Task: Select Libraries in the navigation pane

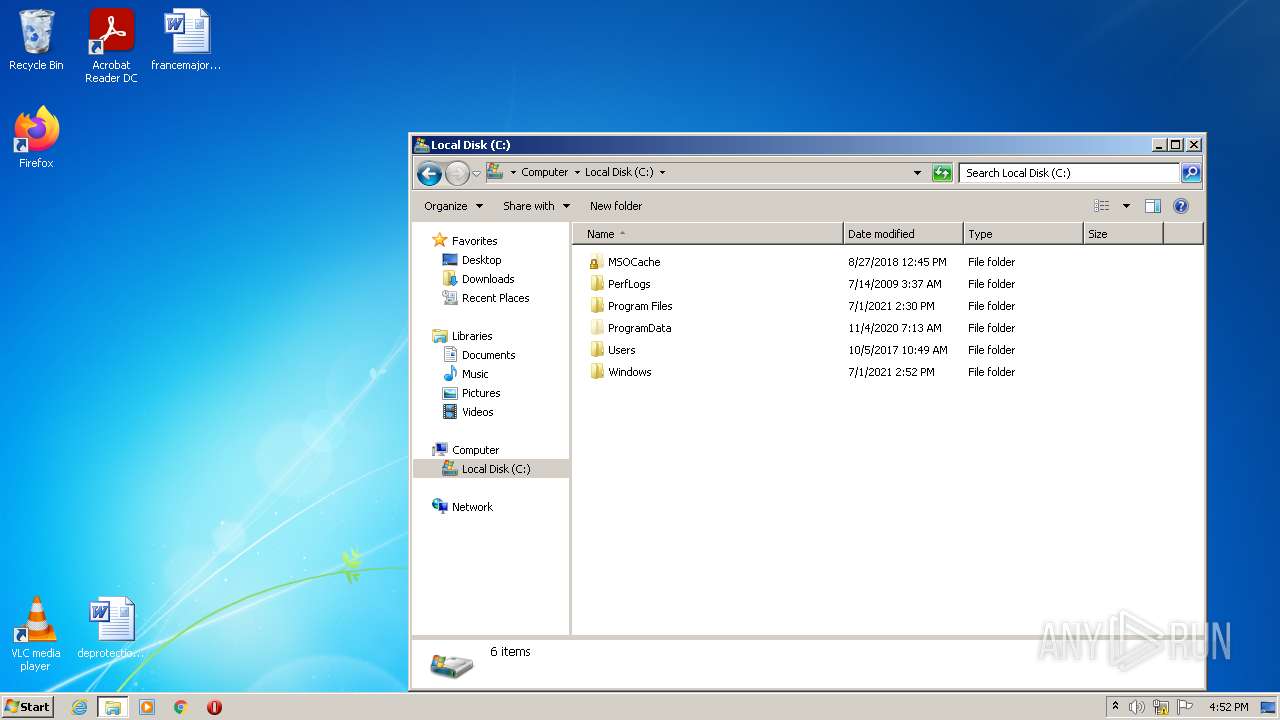Action: [x=472, y=336]
